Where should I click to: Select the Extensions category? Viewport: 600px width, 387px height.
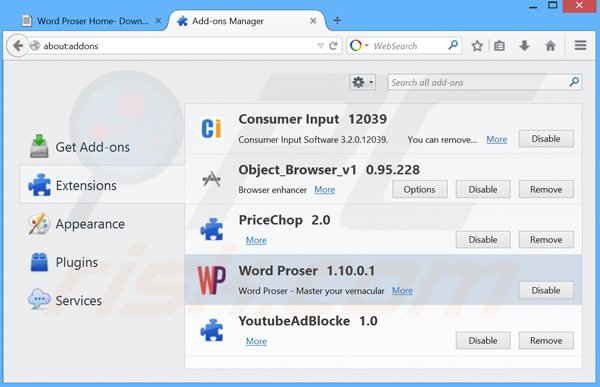tap(103, 185)
